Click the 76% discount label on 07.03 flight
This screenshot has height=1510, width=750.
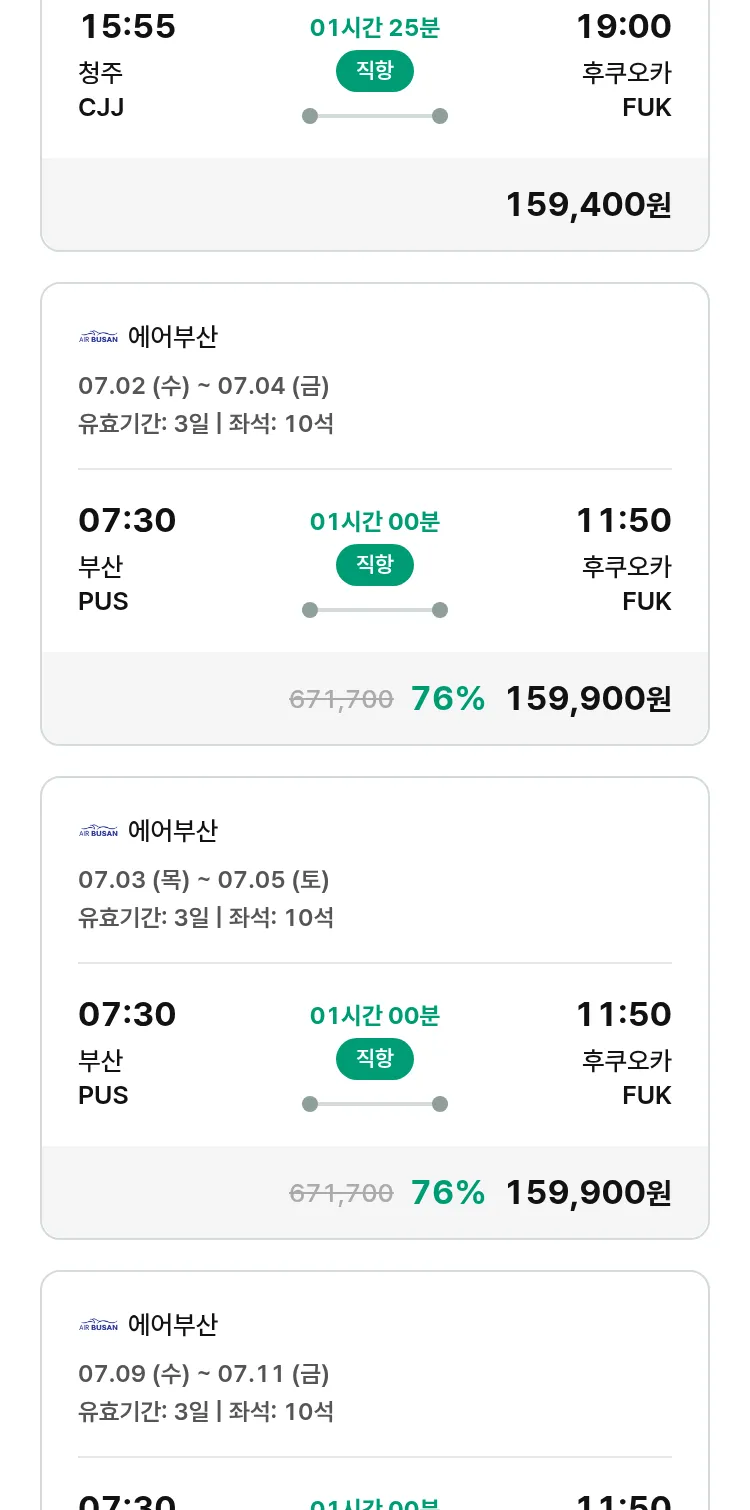[x=448, y=1193]
